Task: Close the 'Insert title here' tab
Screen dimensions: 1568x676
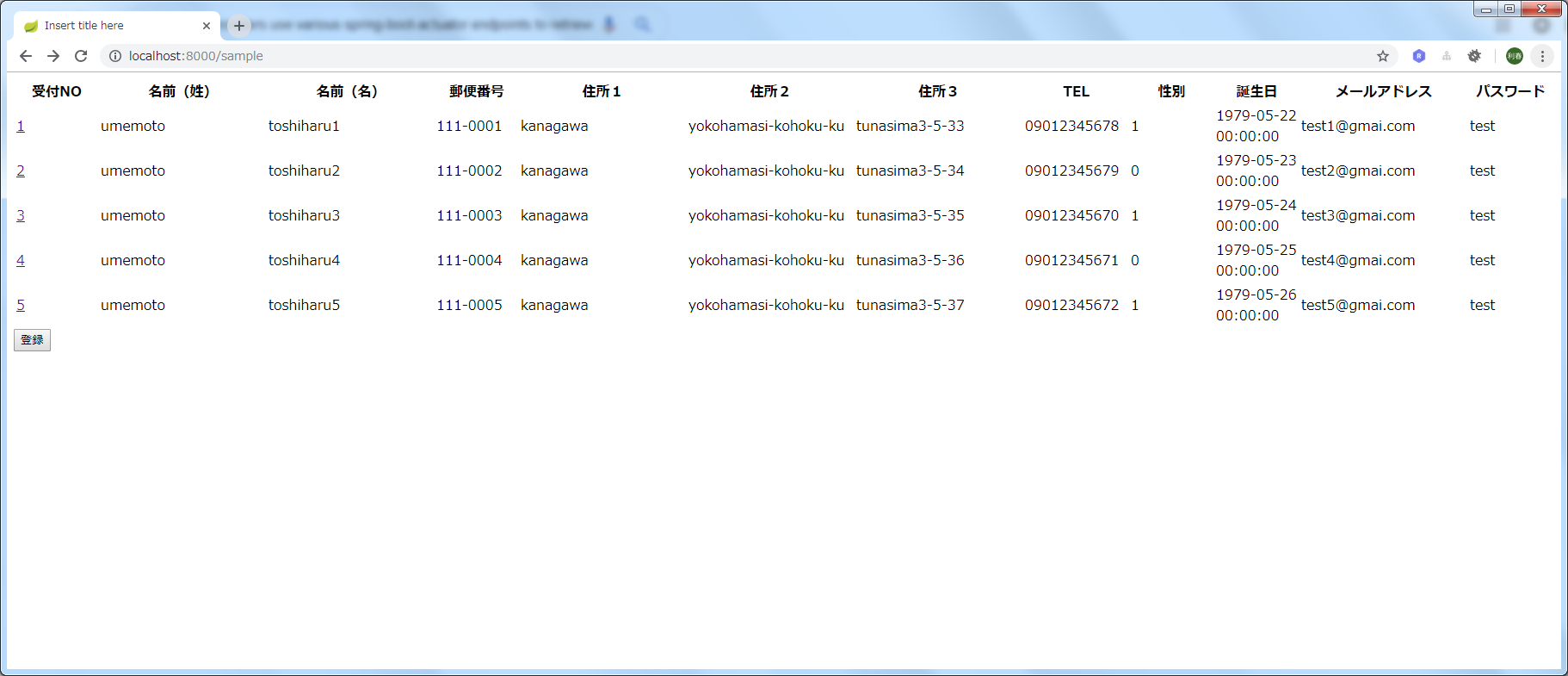Action: pyautogui.click(x=207, y=26)
